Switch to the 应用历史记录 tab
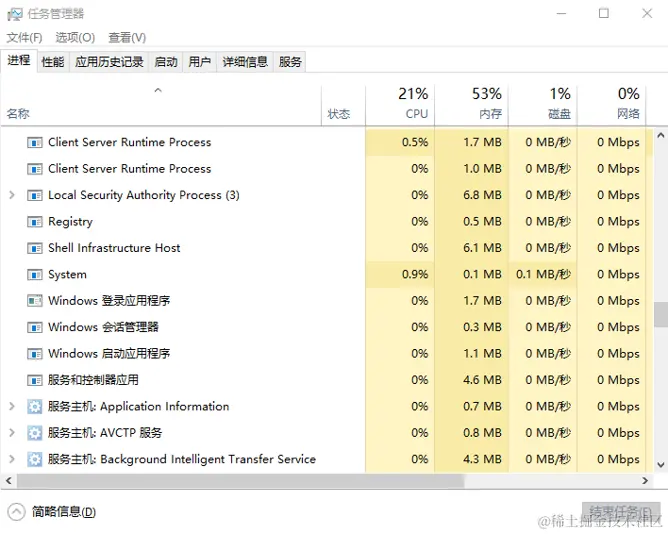 (109, 62)
